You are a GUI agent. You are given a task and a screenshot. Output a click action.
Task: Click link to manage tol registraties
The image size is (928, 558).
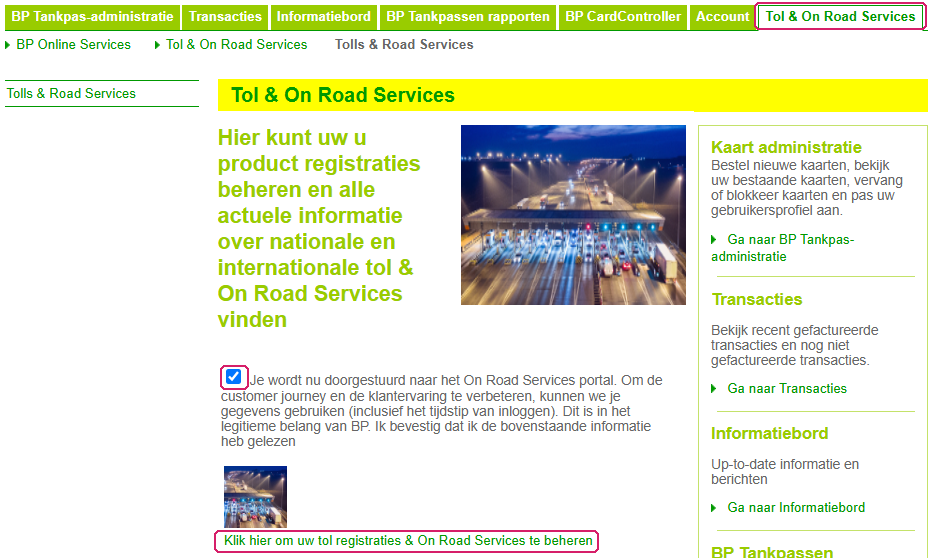pyautogui.click(x=408, y=540)
